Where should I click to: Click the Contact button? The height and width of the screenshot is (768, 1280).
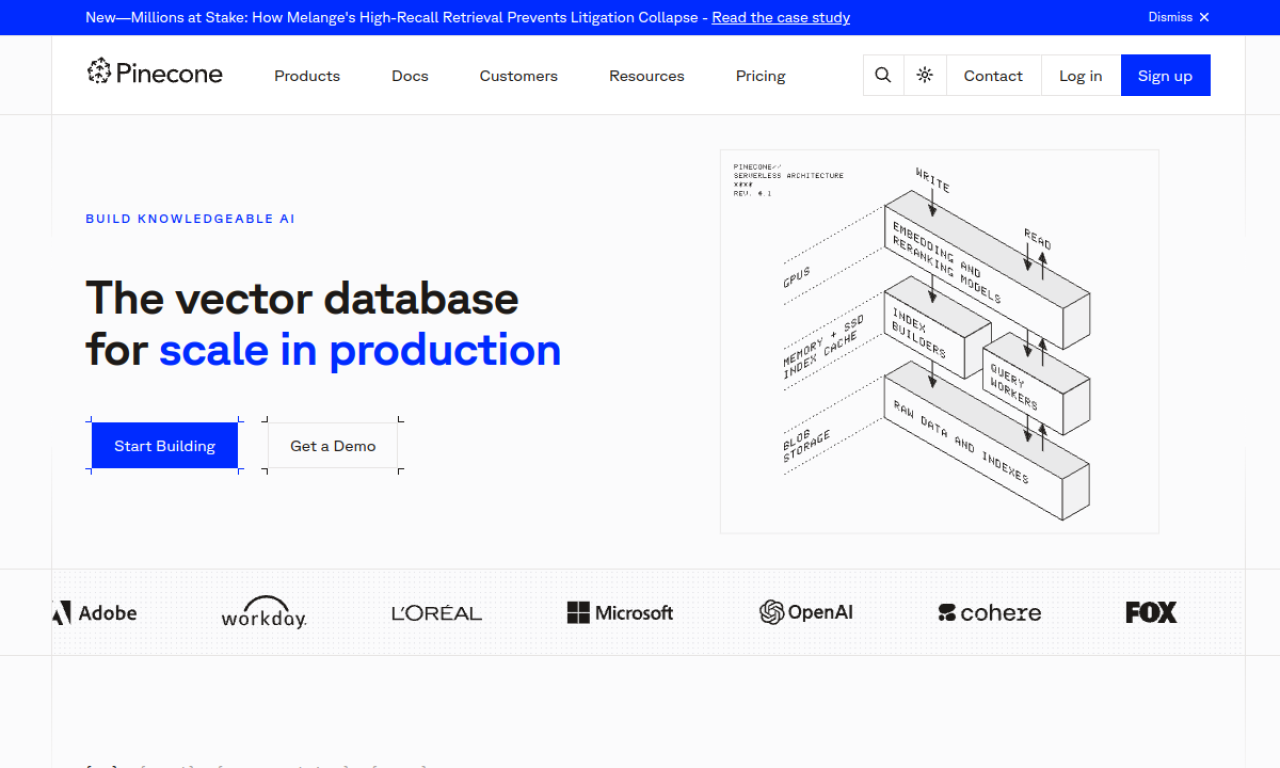[993, 76]
